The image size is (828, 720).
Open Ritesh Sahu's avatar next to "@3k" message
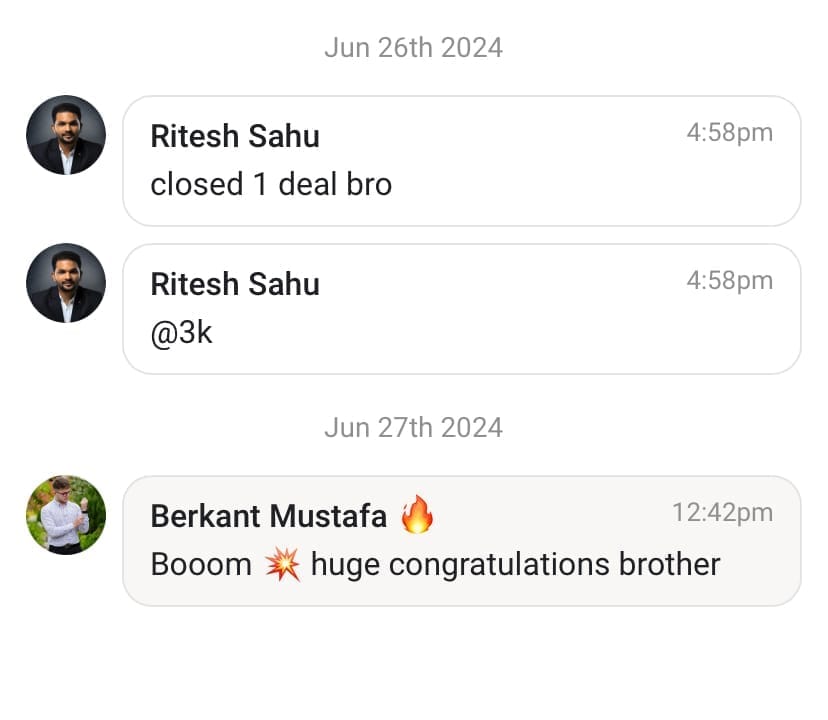(66, 283)
